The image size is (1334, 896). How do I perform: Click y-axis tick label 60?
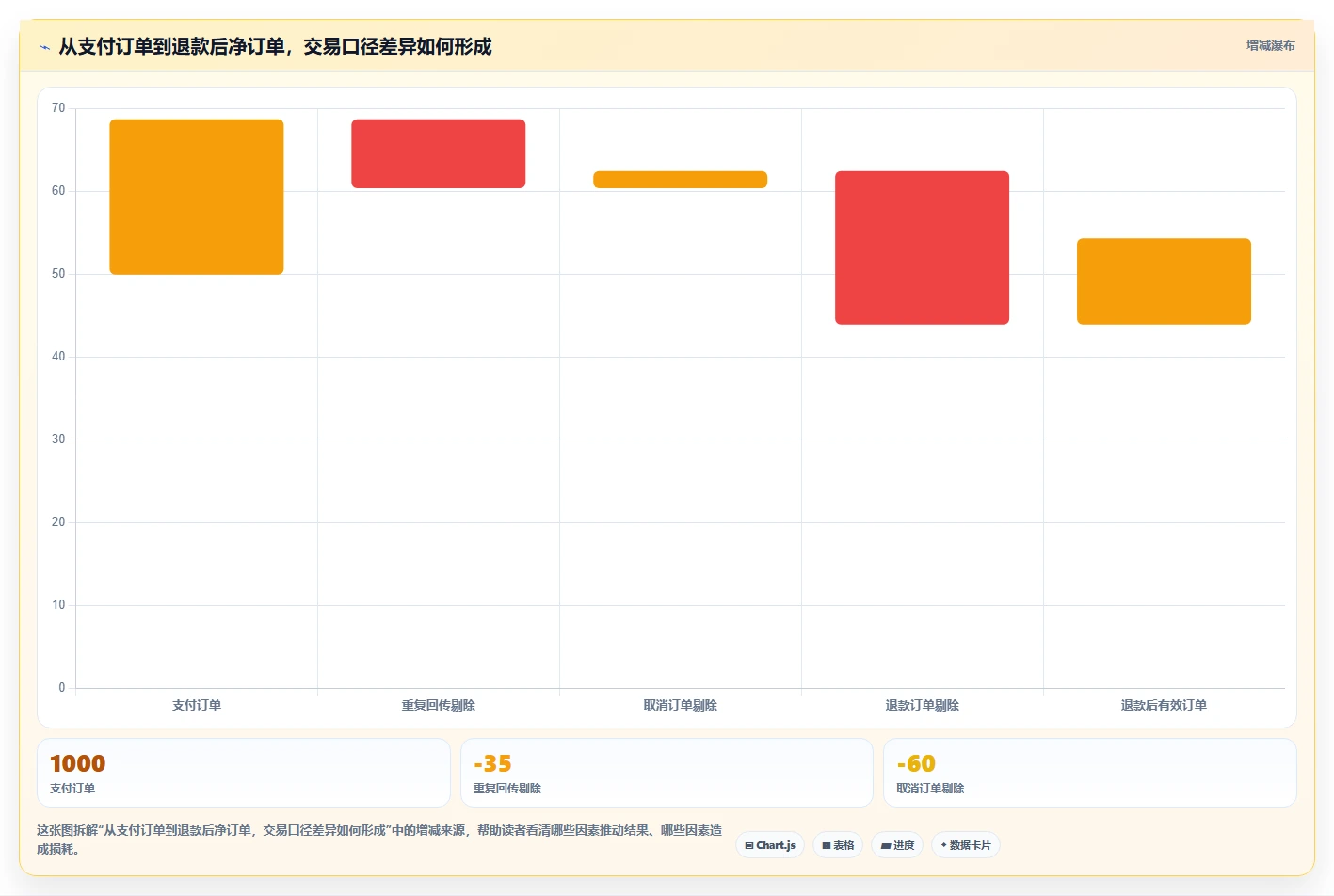click(58, 191)
